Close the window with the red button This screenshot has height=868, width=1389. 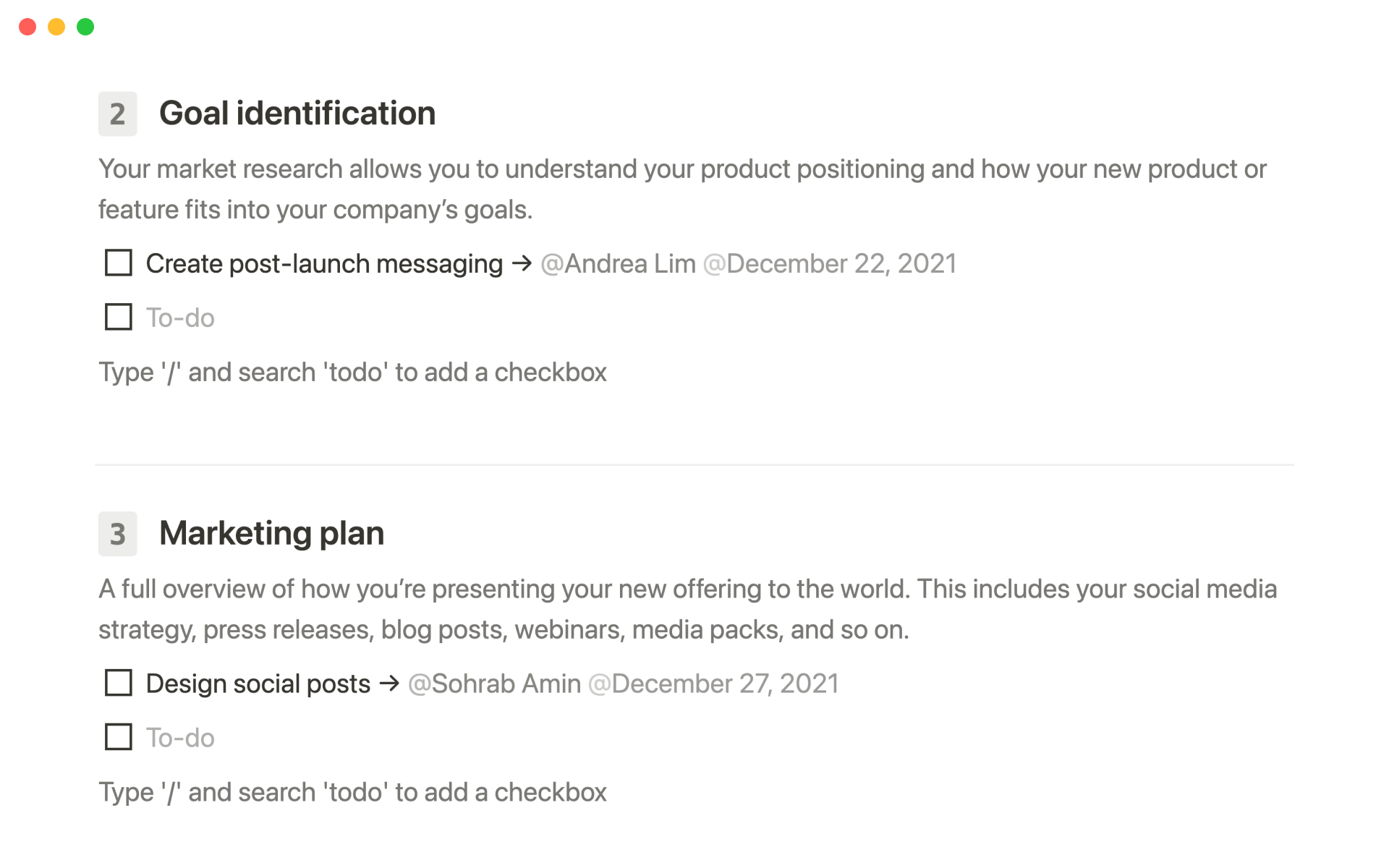tap(27, 27)
